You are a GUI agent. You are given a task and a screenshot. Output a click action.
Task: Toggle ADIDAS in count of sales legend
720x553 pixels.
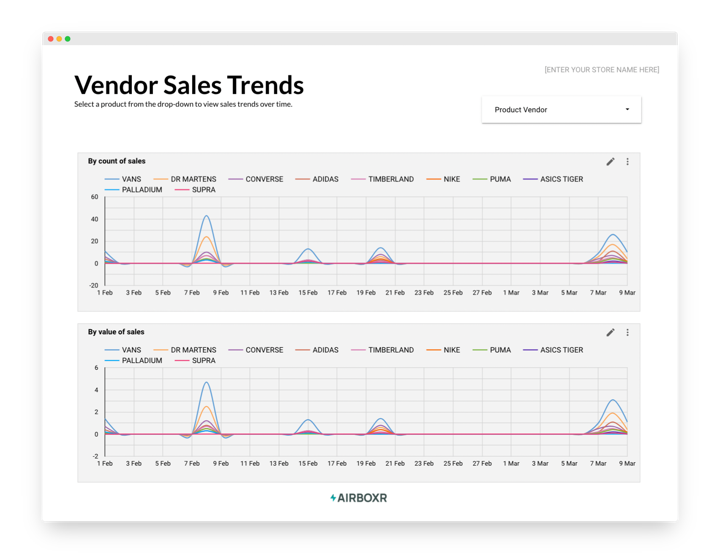tap(317, 179)
